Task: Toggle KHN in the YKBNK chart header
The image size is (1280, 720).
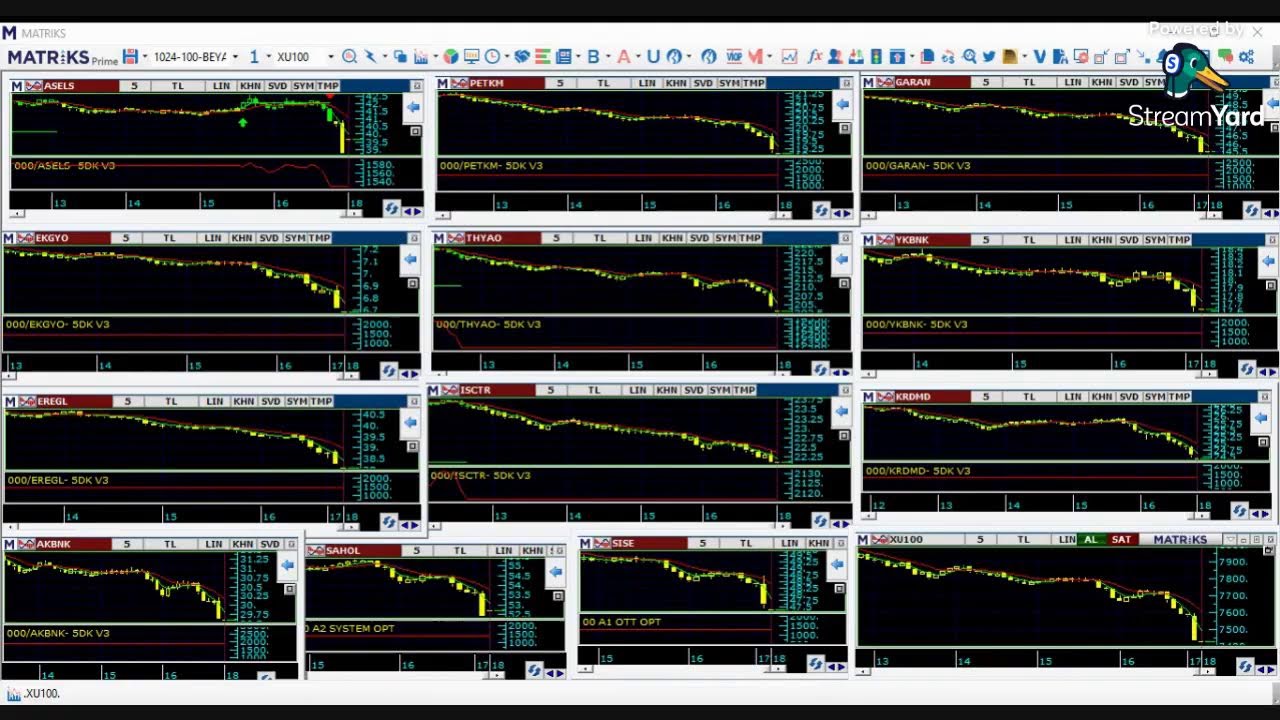Action: (1102, 240)
